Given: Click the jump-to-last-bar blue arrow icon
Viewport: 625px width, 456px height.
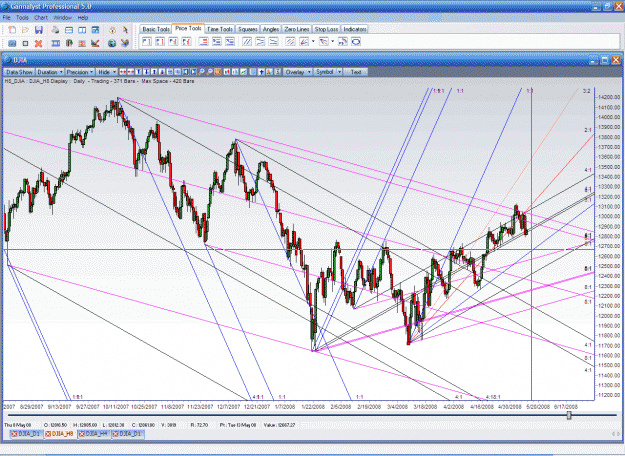Looking at the screenshot, I should coord(194,72).
